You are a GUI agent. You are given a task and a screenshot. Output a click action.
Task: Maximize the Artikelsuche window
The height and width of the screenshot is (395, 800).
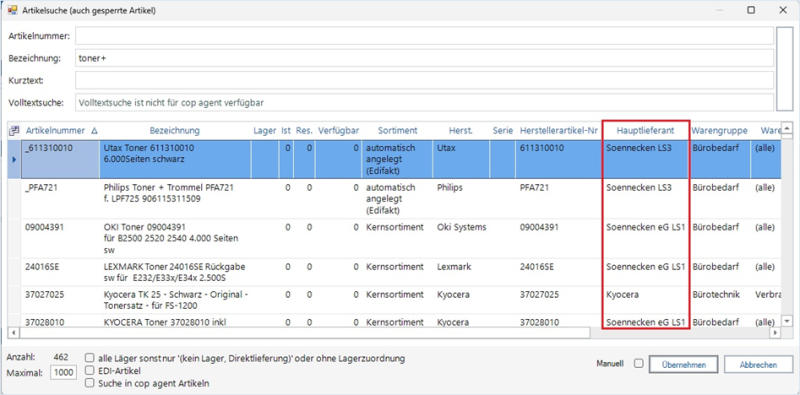(751, 10)
